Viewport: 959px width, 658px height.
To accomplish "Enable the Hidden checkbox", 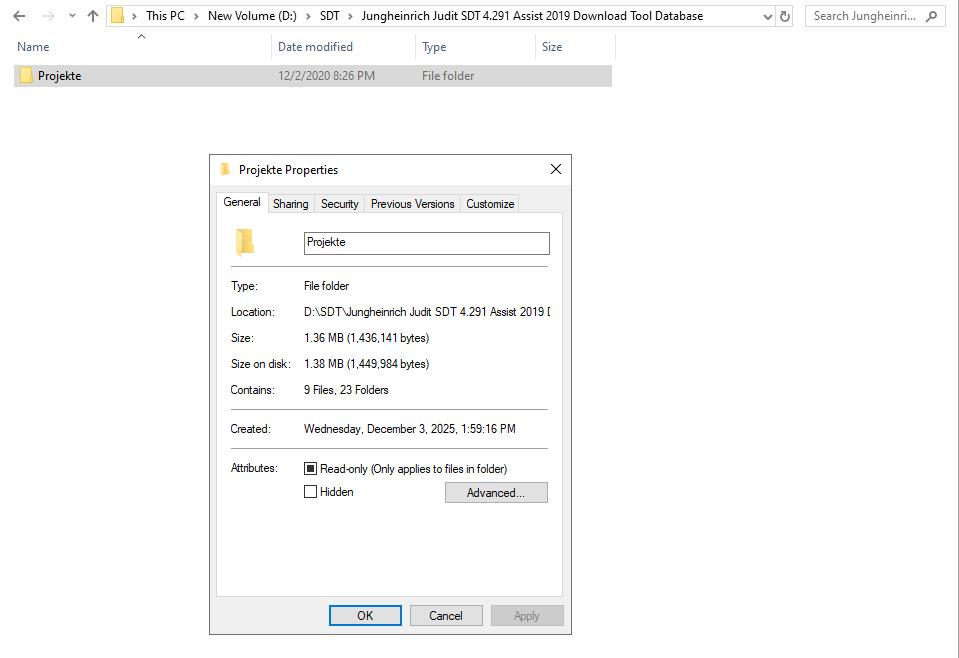I will (x=311, y=492).
